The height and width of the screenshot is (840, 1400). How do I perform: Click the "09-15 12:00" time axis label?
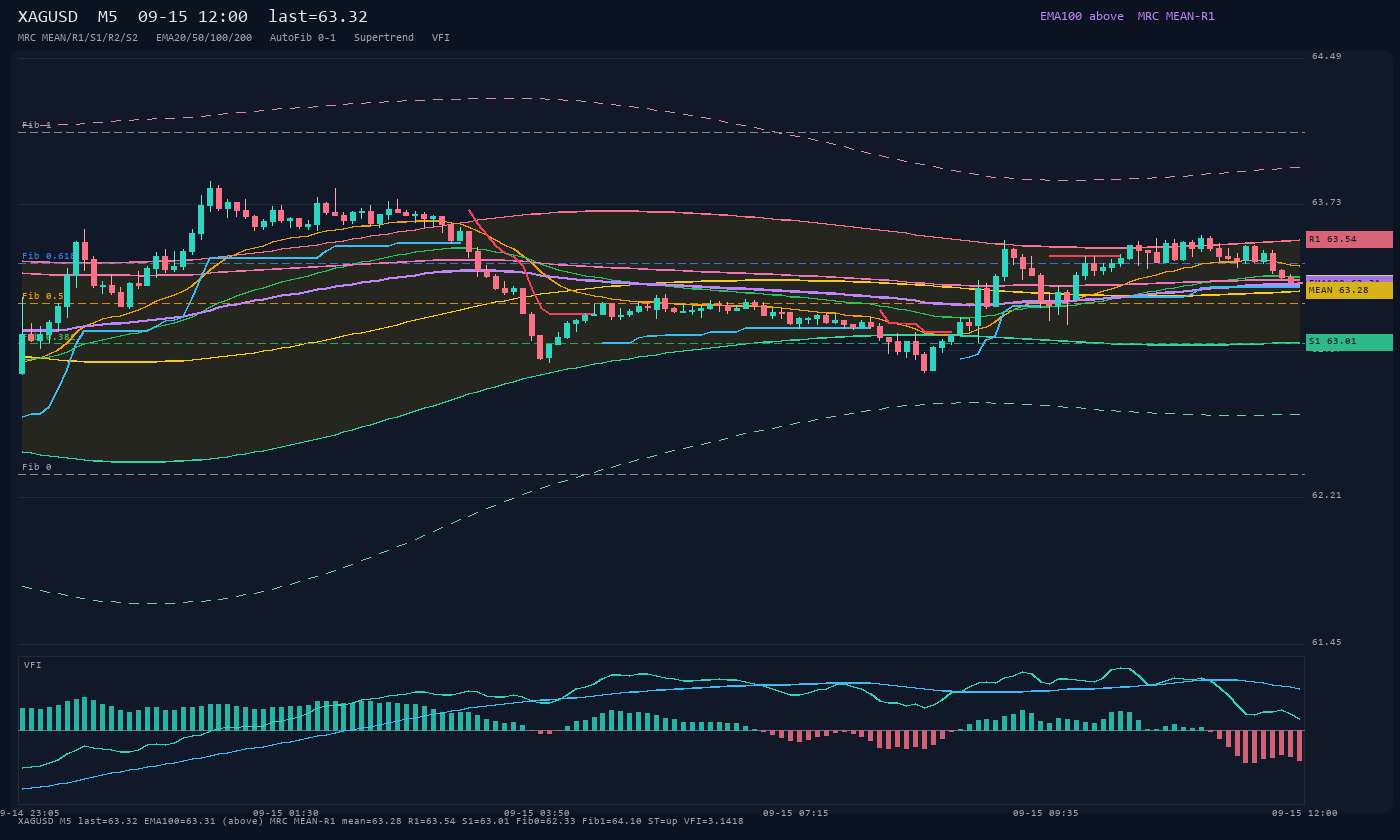[1305, 813]
